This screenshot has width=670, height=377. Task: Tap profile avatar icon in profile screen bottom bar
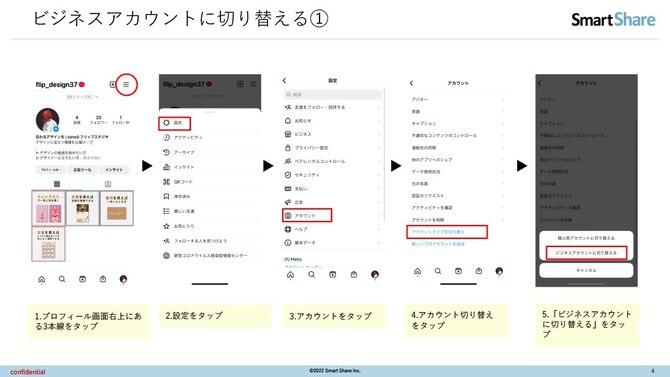pyautogui.click(x=123, y=279)
